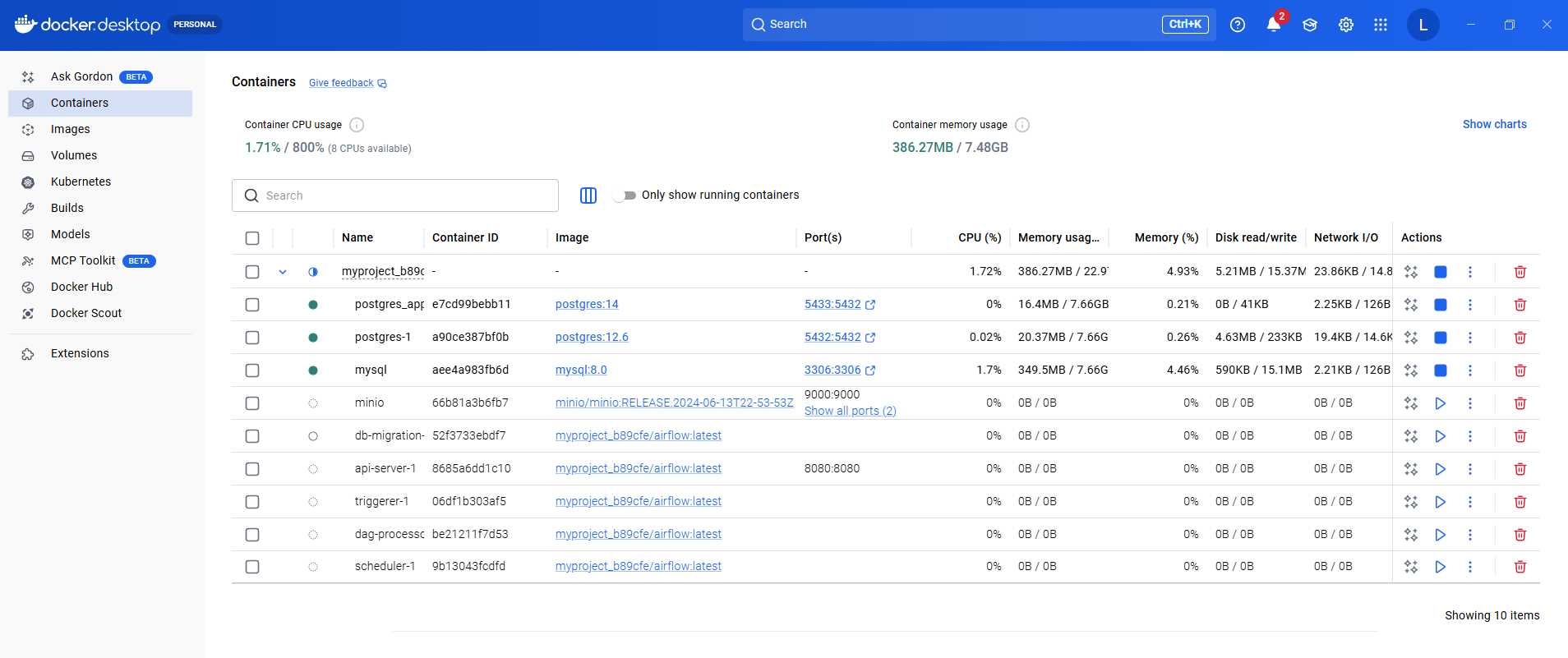Delete the scheduler-1 container
Screen dimensions: 1568x658
[1520, 567]
